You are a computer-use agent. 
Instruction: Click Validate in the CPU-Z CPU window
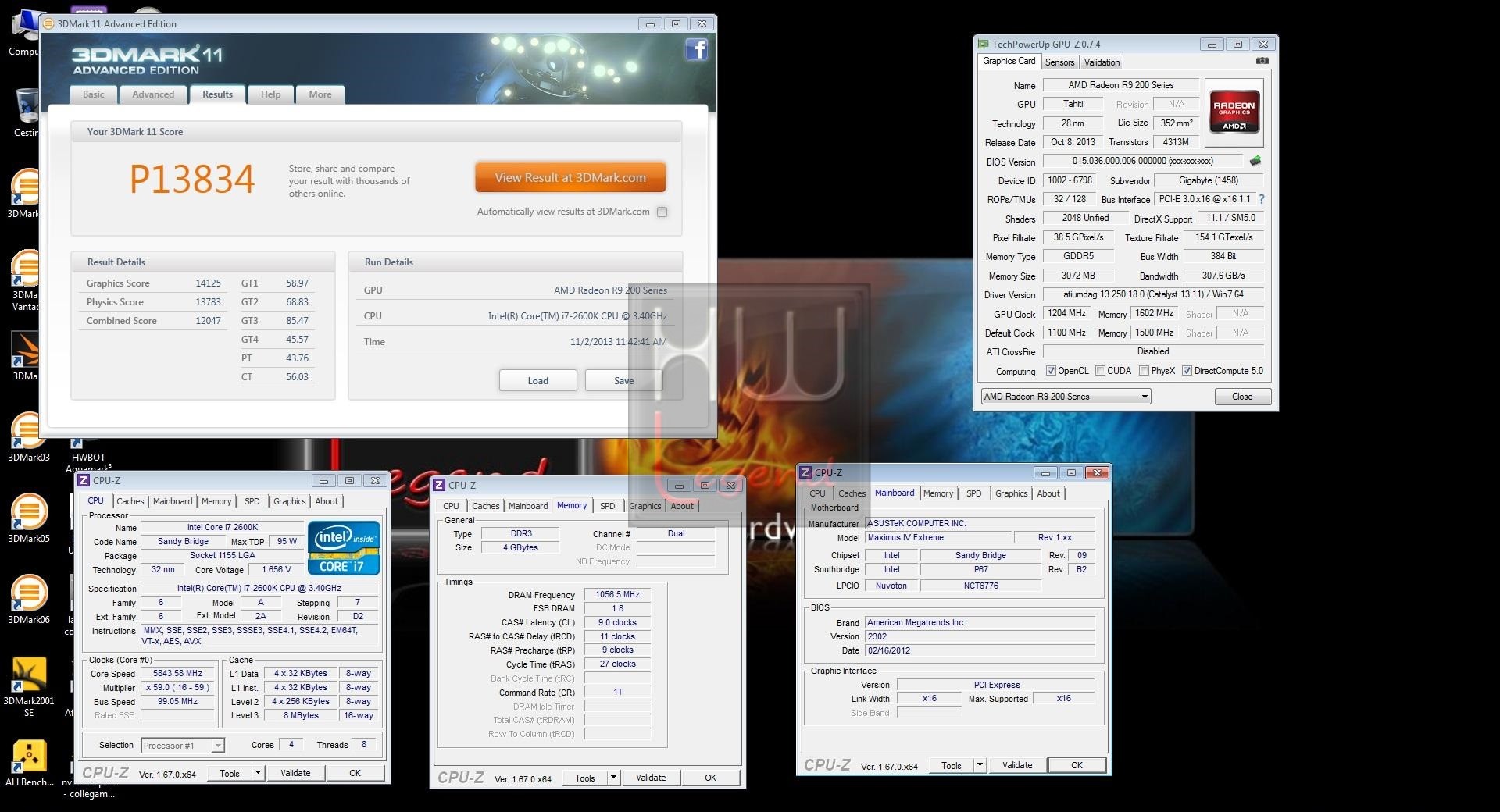pos(295,773)
